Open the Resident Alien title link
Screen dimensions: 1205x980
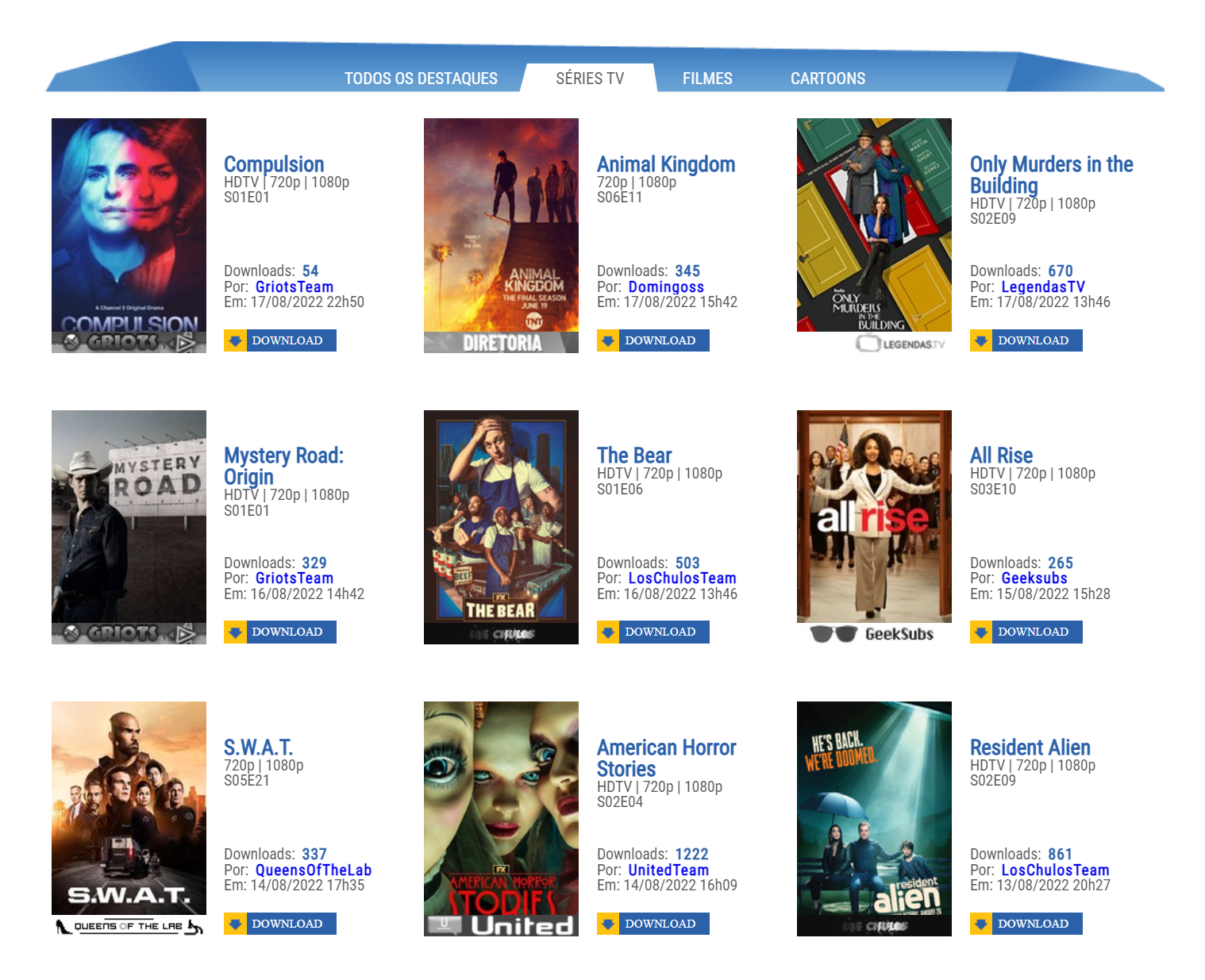(1030, 747)
